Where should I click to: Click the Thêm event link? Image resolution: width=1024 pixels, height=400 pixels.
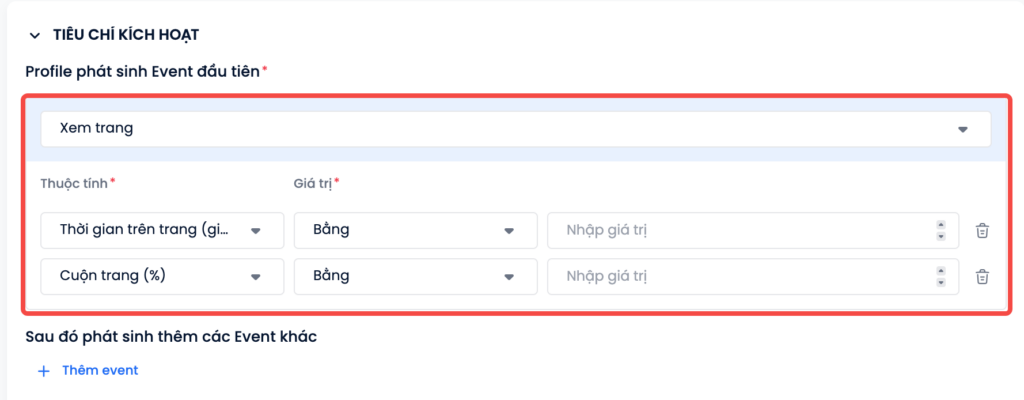point(100,371)
